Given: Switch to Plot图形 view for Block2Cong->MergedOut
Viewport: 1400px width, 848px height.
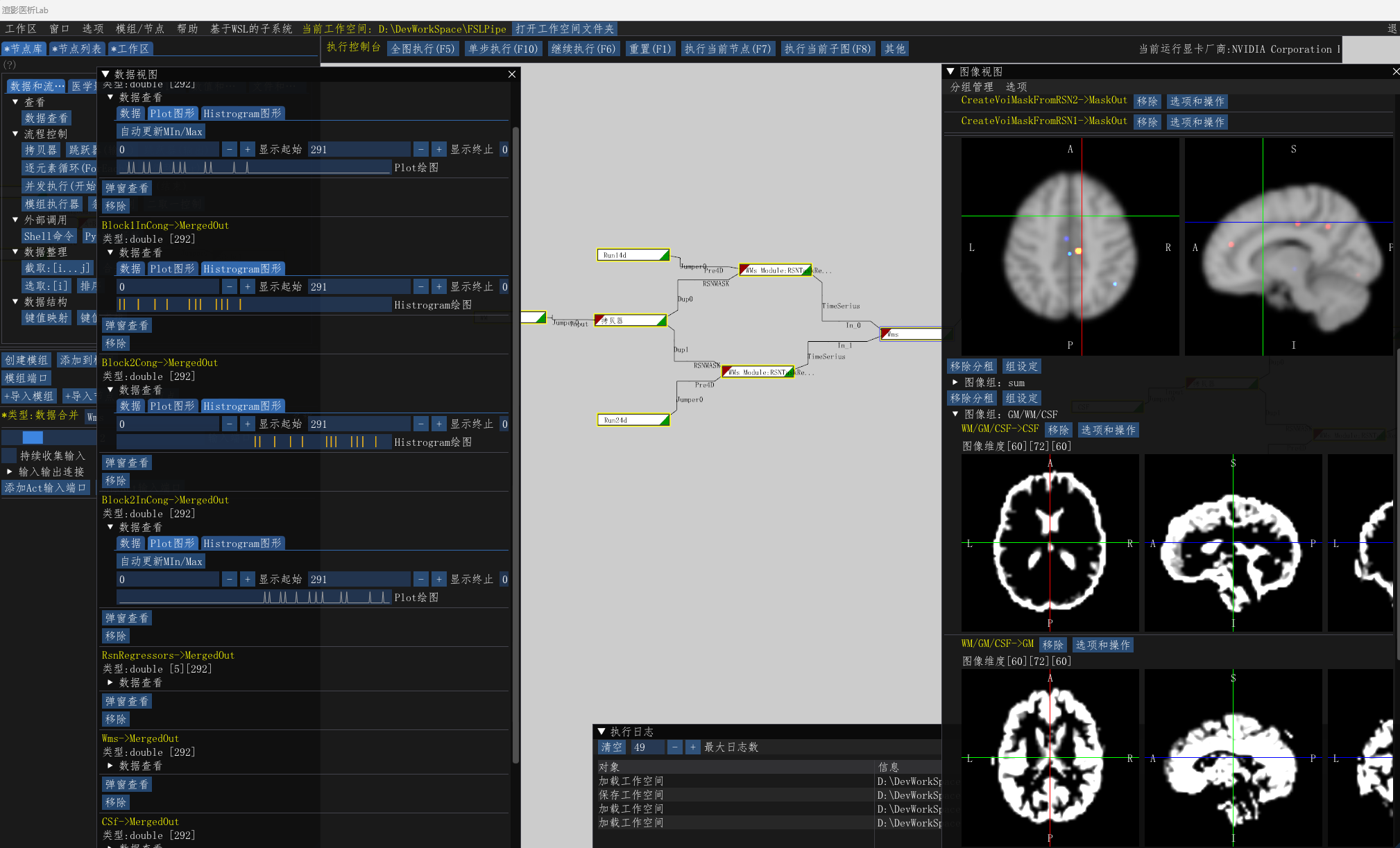Looking at the screenshot, I should pyautogui.click(x=173, y=406).
